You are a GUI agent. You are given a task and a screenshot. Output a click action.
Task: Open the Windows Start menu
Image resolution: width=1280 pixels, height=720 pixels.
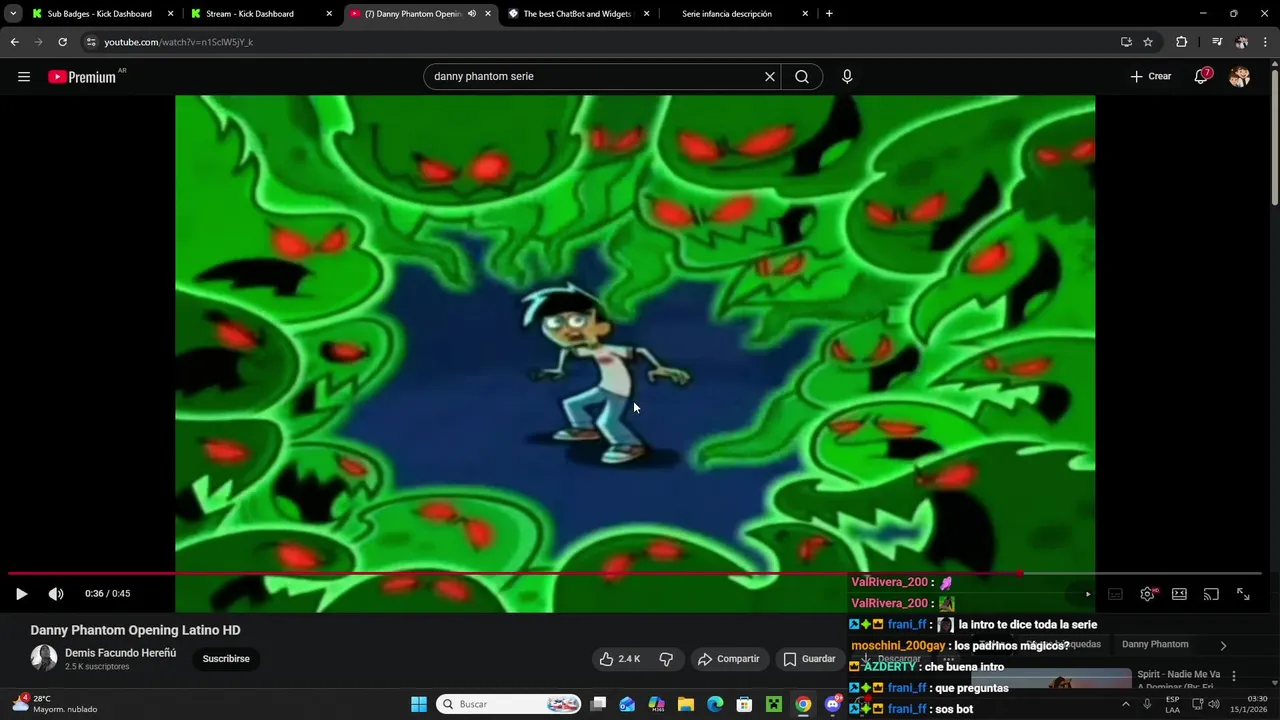pos(419,704)
